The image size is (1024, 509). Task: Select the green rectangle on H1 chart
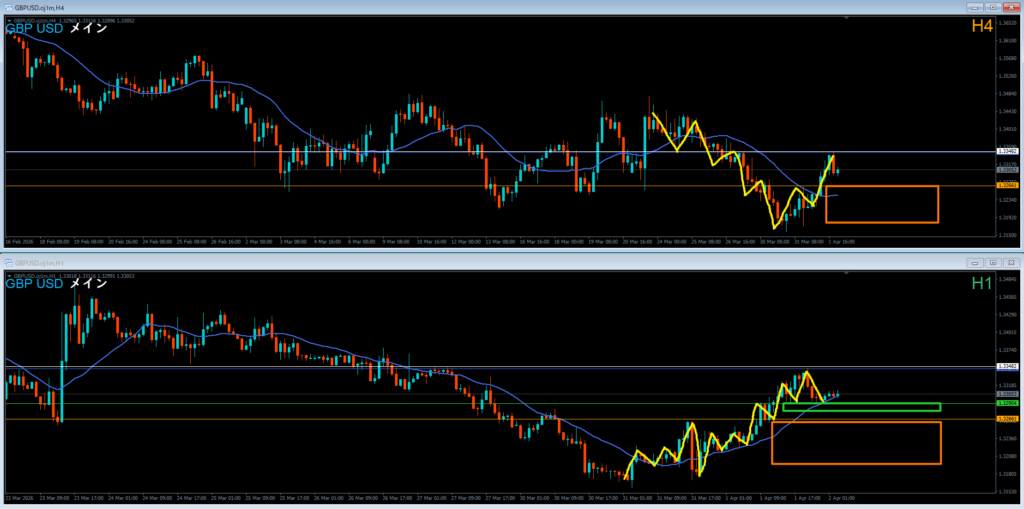point(861,404)
